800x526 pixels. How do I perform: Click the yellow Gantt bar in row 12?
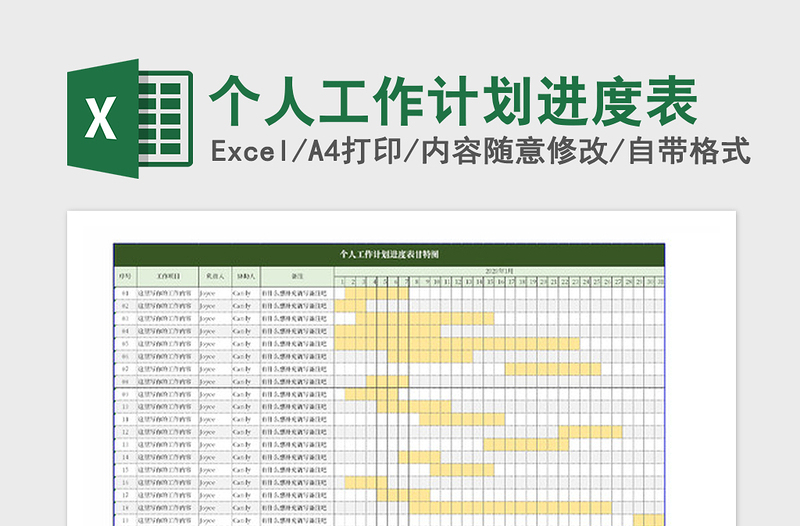click(590, 432)
